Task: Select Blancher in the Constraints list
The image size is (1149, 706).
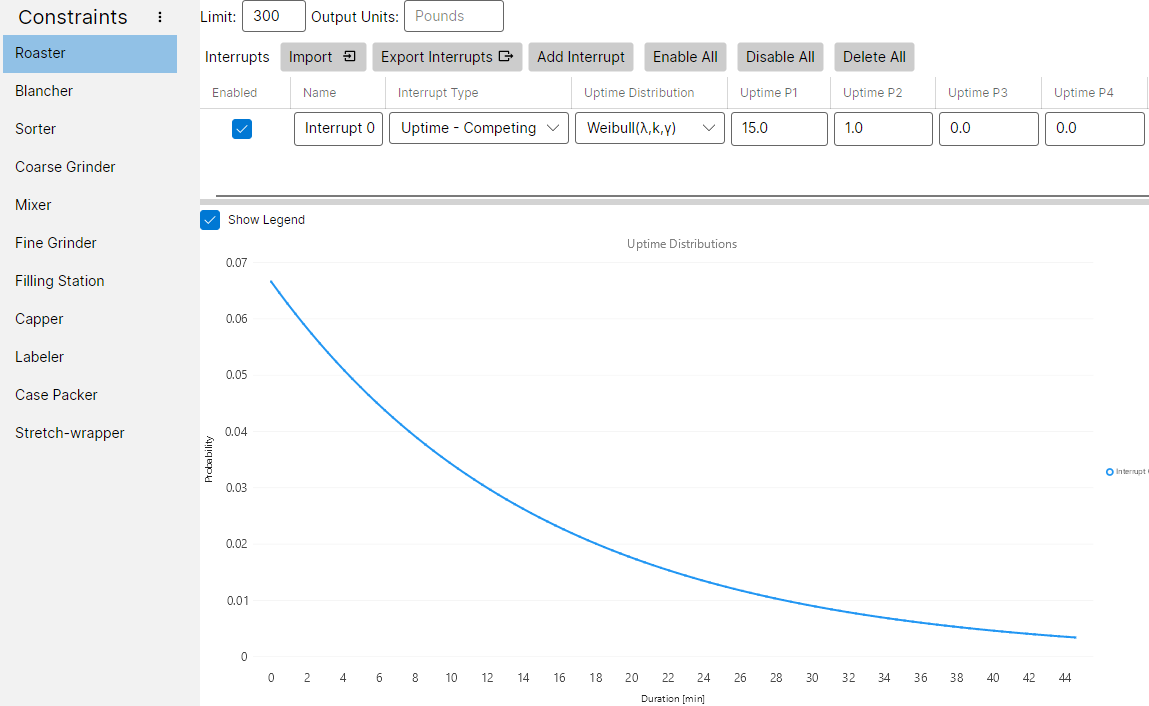Action: pos(44,91)
